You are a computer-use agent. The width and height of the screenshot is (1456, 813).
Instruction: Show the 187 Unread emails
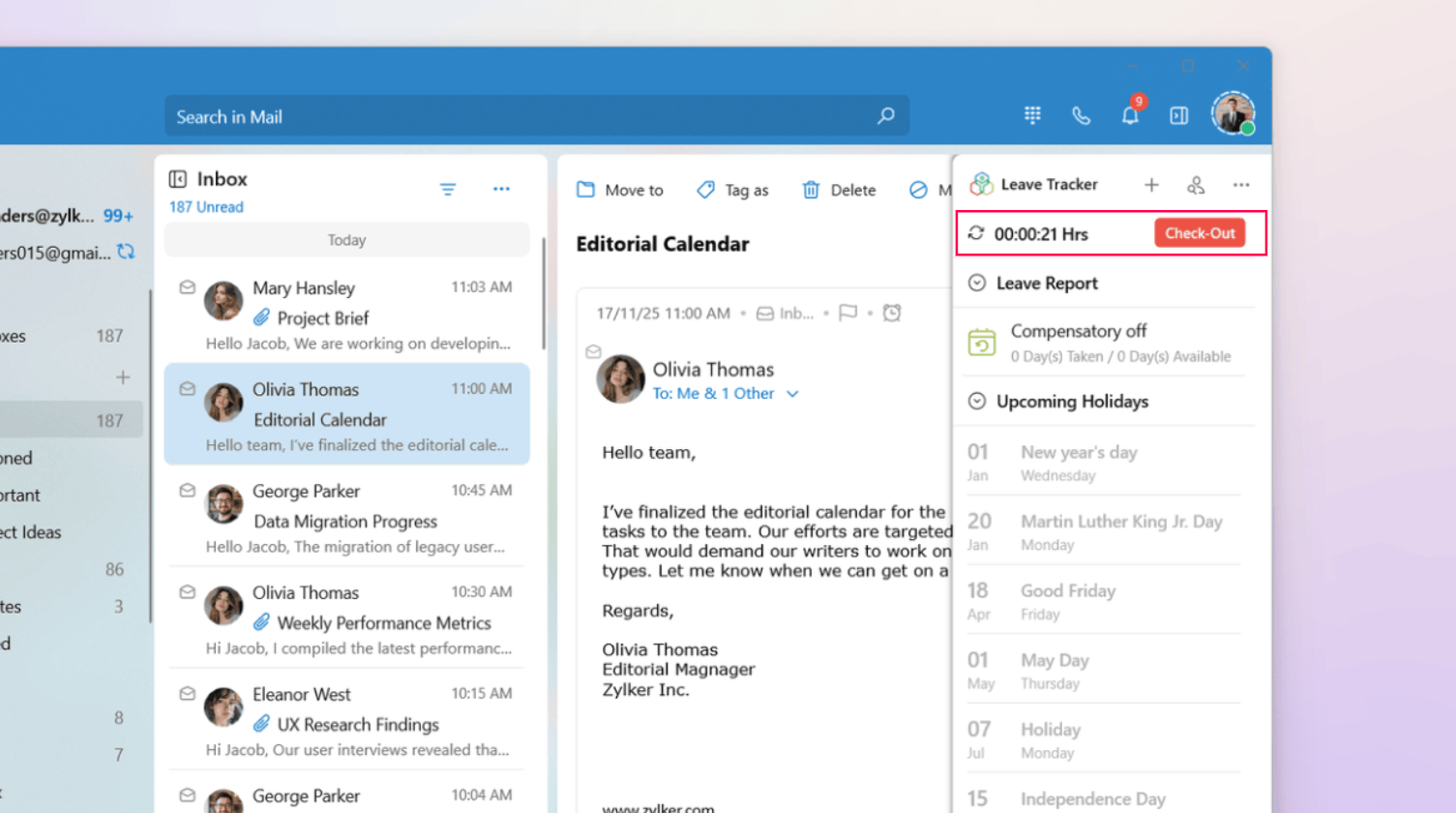click(206, 207)
